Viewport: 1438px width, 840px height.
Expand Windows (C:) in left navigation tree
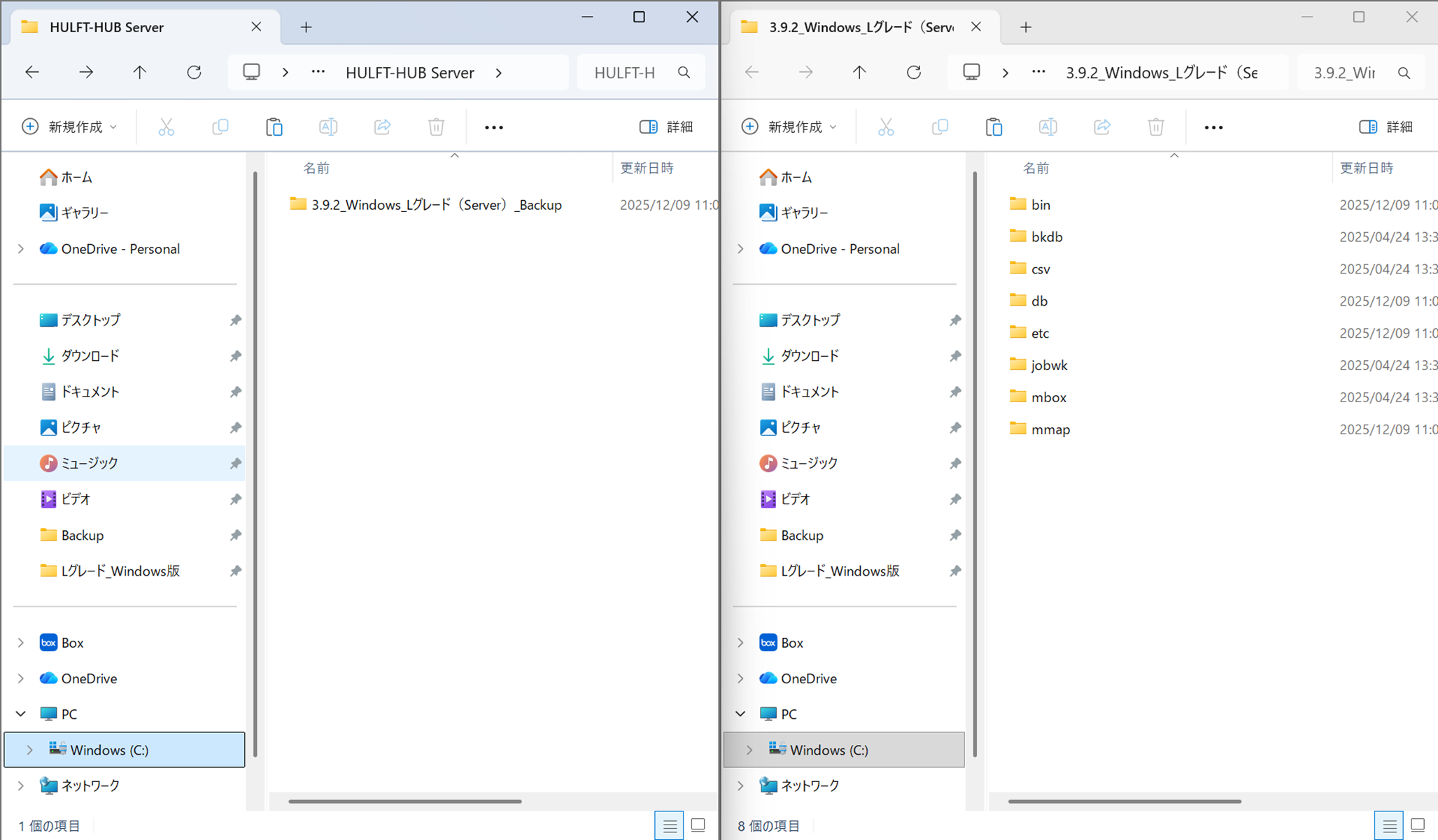[29, 750]
